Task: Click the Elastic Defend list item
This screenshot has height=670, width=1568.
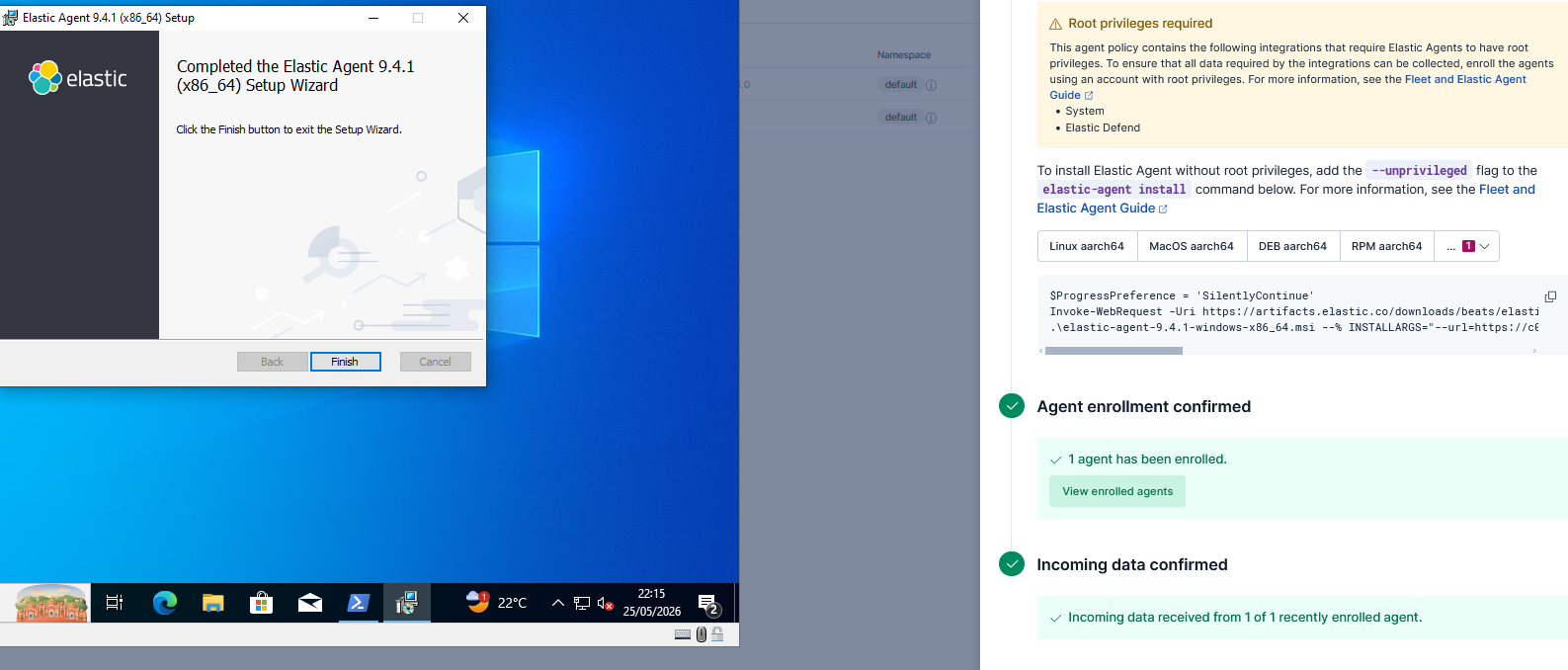Action: (x=1103, y=127)
